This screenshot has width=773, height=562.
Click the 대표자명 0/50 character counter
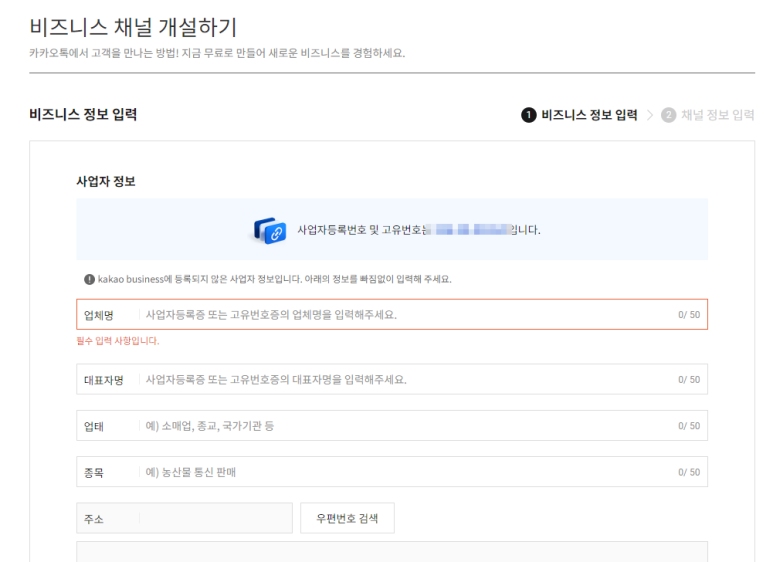pyautogui.click(x=689, y=380)
